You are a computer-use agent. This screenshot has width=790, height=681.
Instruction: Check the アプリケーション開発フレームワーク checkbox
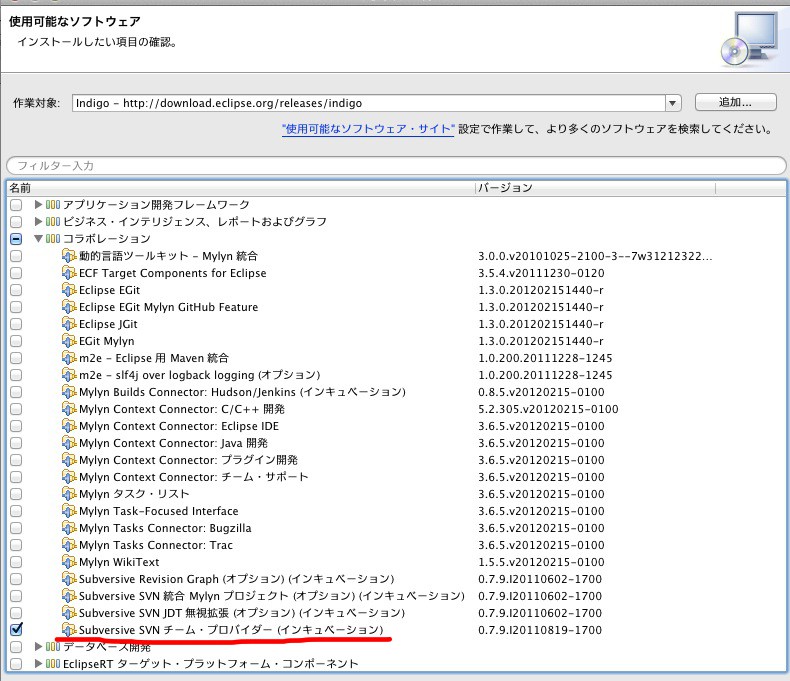[16, 205]
